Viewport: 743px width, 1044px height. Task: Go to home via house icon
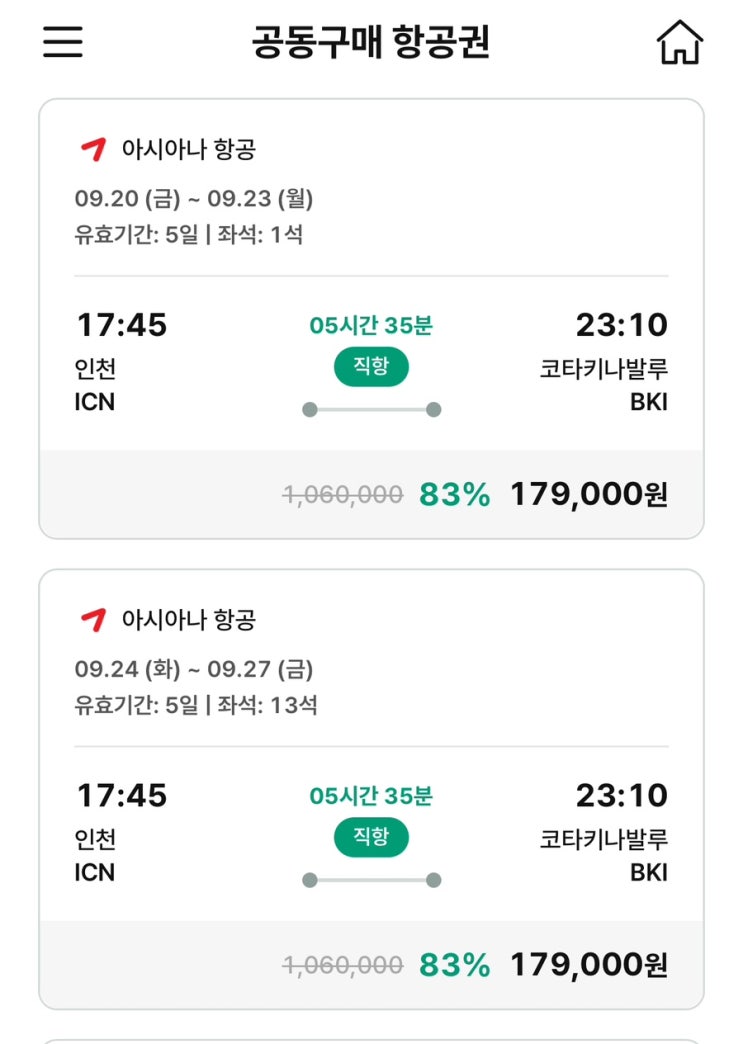(x=679, y=43)
